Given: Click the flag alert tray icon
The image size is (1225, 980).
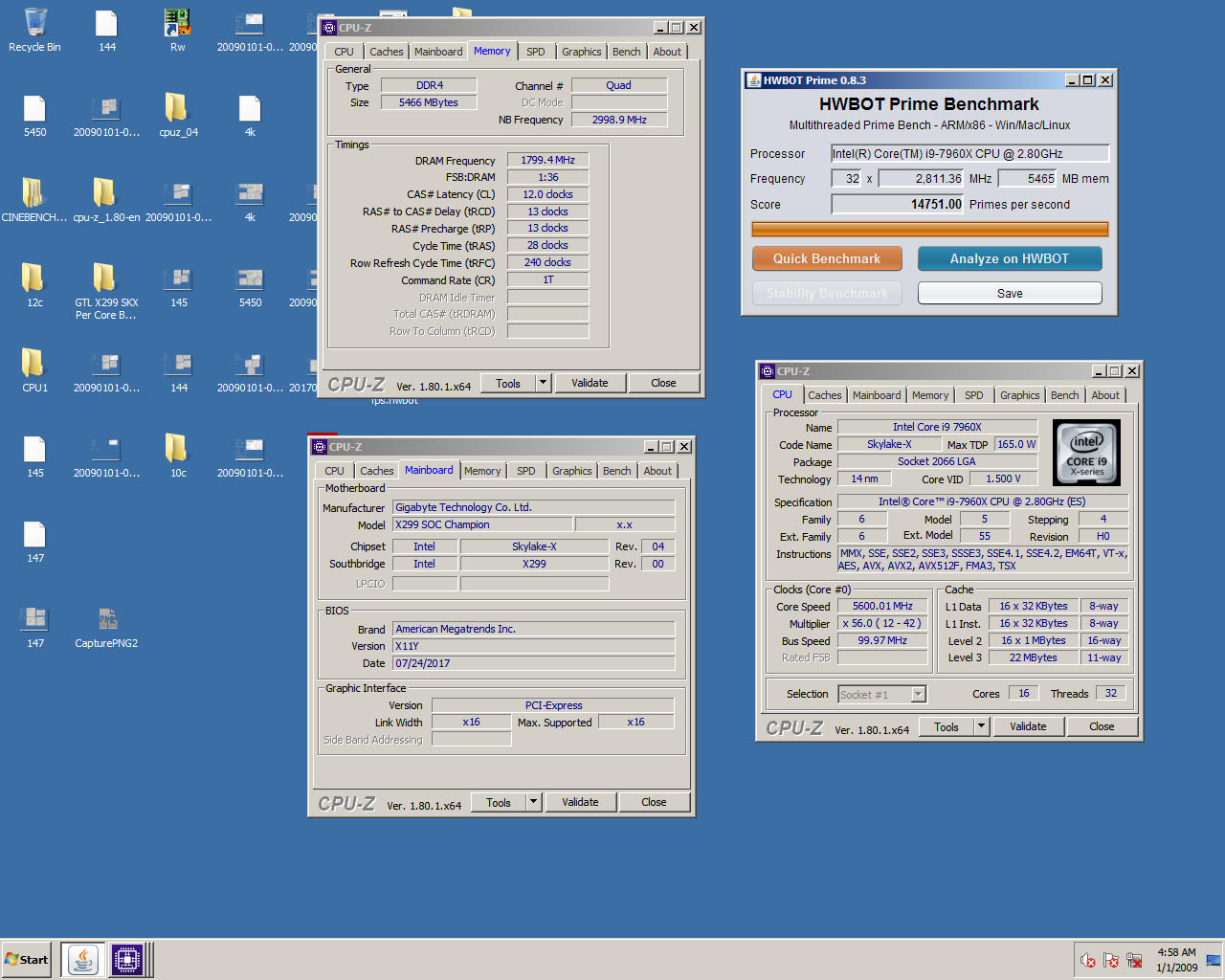Looking at the screenshot, I should pyautogui.click(x=1111, y=960).
